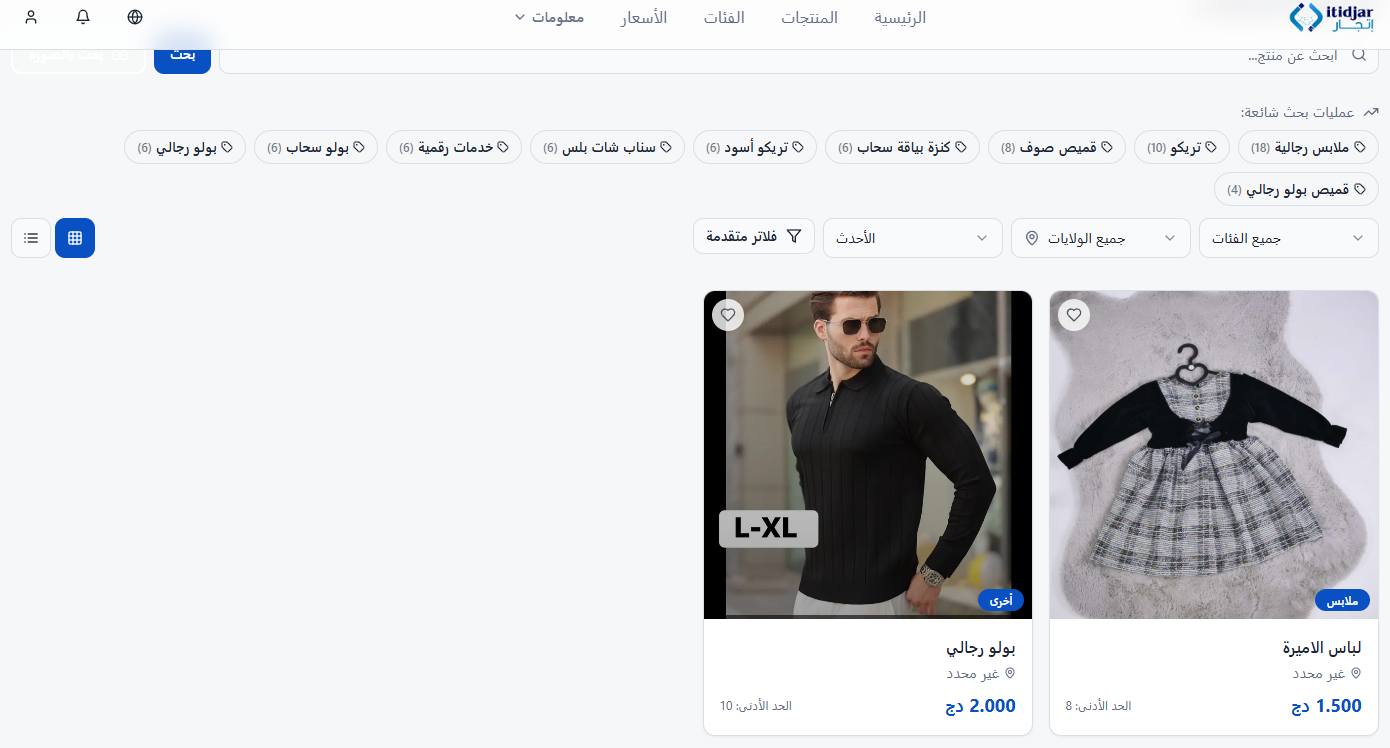Image resolution: width=1390 pixels, height=748 pixels.
Task: Go to the المنتجات menu item
Action: pos(810,17)
